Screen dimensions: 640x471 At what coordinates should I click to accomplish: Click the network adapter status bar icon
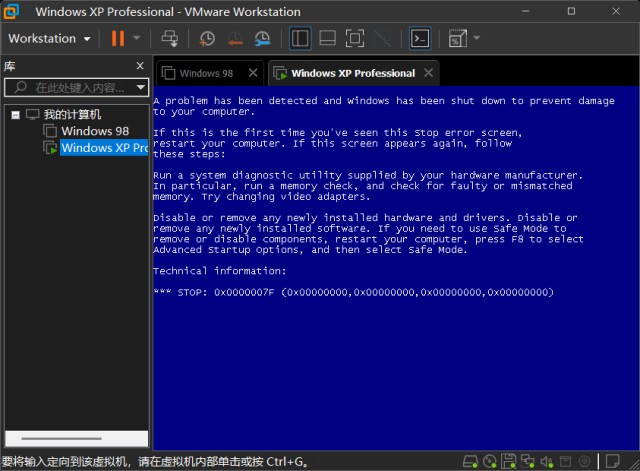(x=527, y=462)
